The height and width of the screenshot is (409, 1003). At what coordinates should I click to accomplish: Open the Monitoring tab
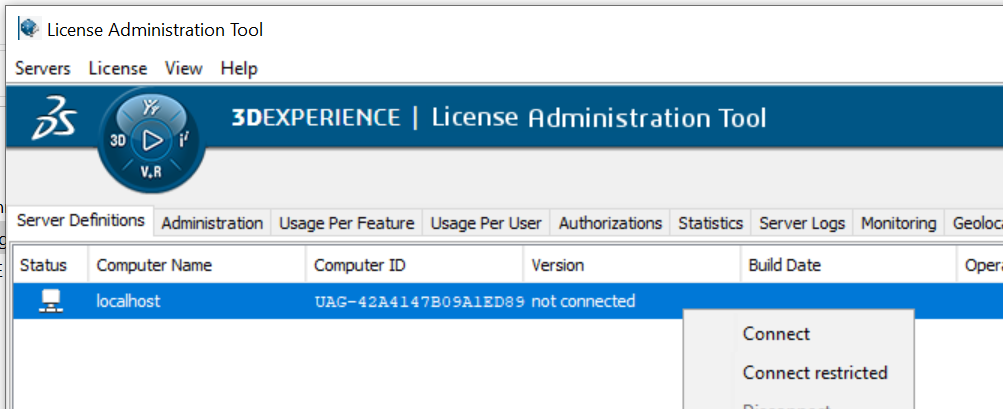(899, 223)
